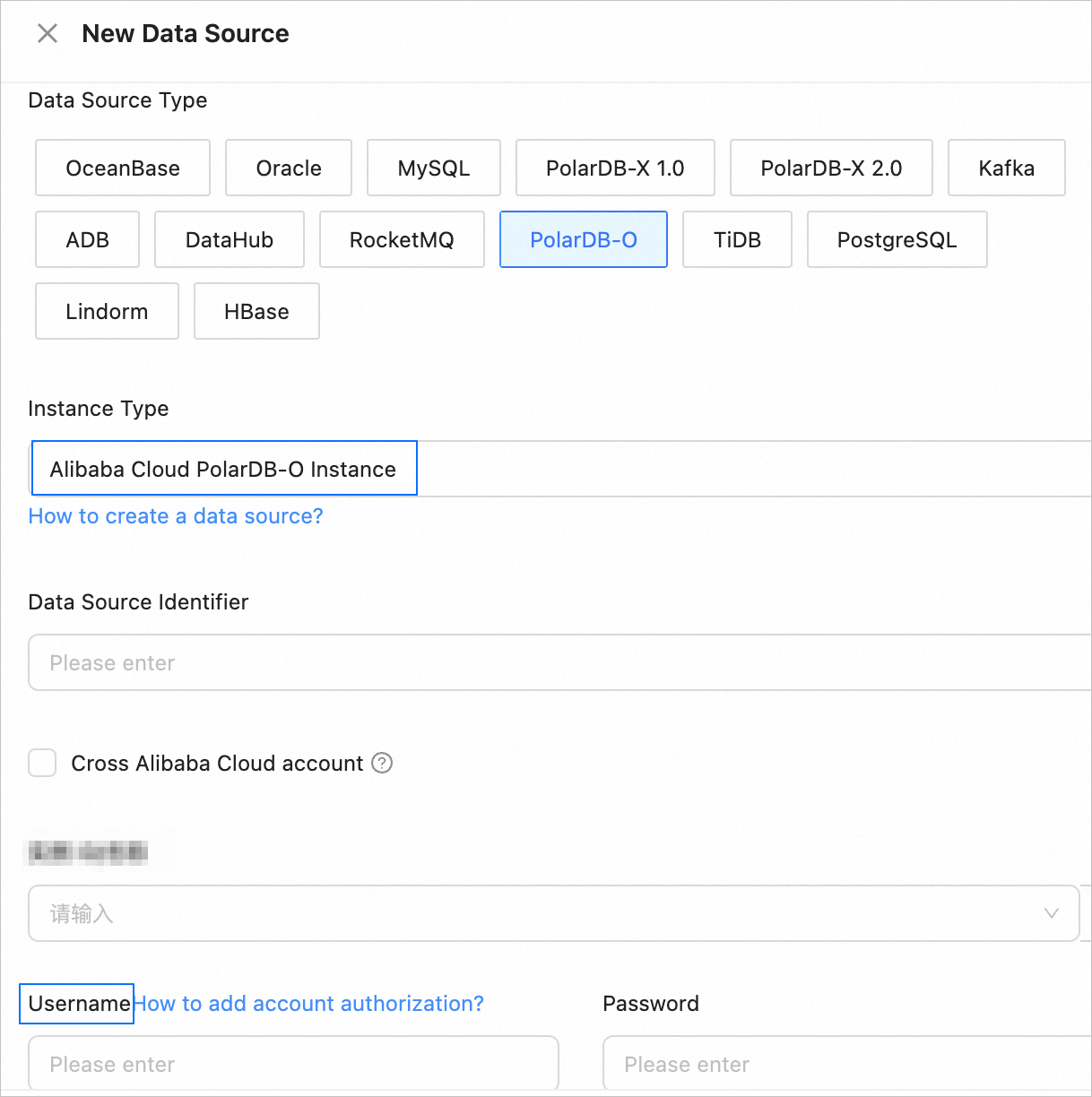Select PolarDB-X 2.0 data source
Viewport: 1092px width, 1097px height.
[x=831, y=168]
